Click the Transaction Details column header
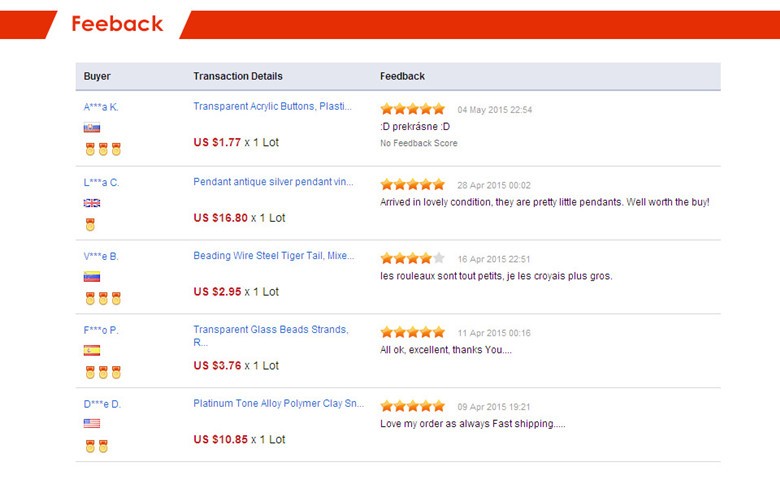Image resolution: width=780 pixels, height=483 pixels. [238, 76]
